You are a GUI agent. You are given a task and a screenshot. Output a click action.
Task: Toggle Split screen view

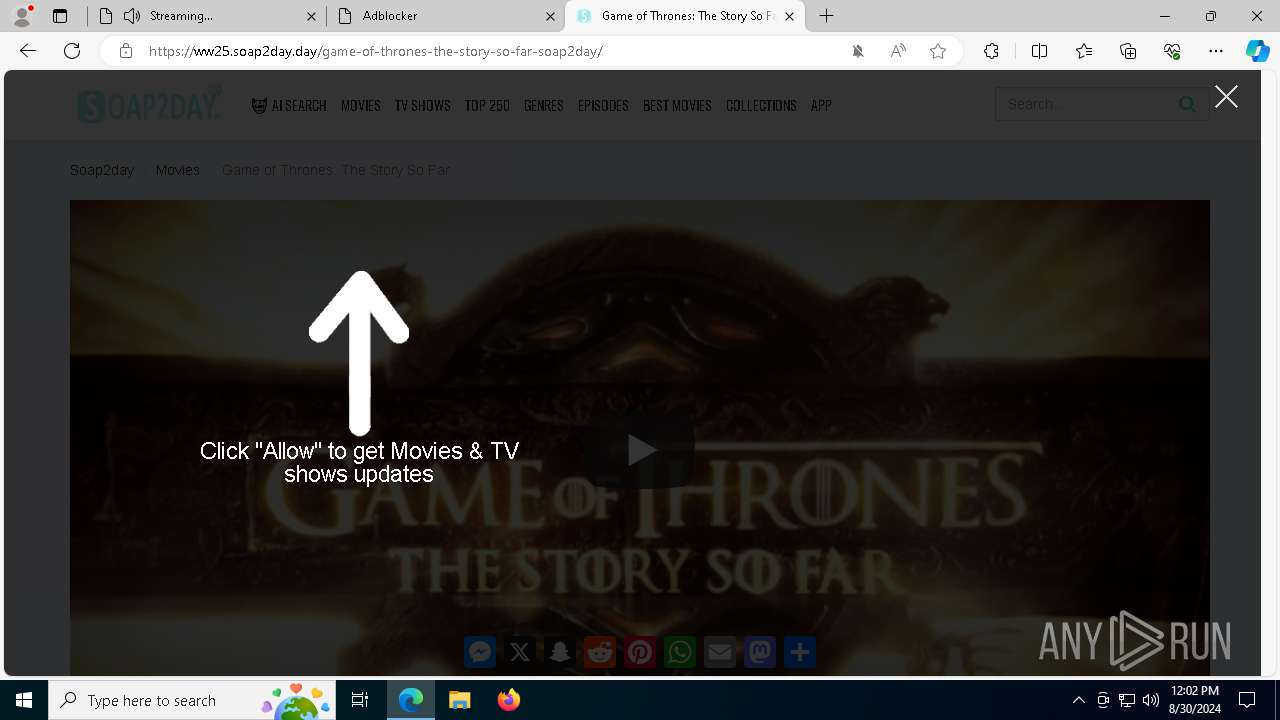(x=1039, y=51)
